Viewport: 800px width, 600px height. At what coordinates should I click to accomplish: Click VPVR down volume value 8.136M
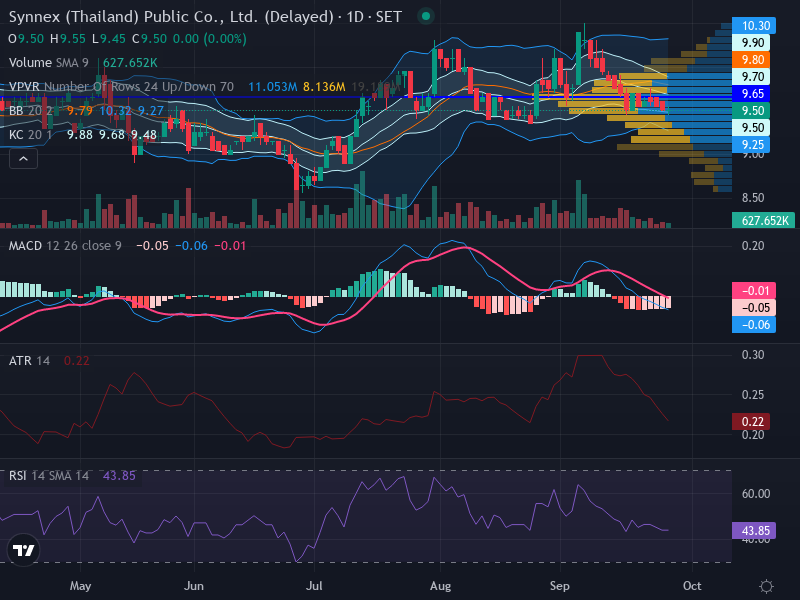point(324,87)
